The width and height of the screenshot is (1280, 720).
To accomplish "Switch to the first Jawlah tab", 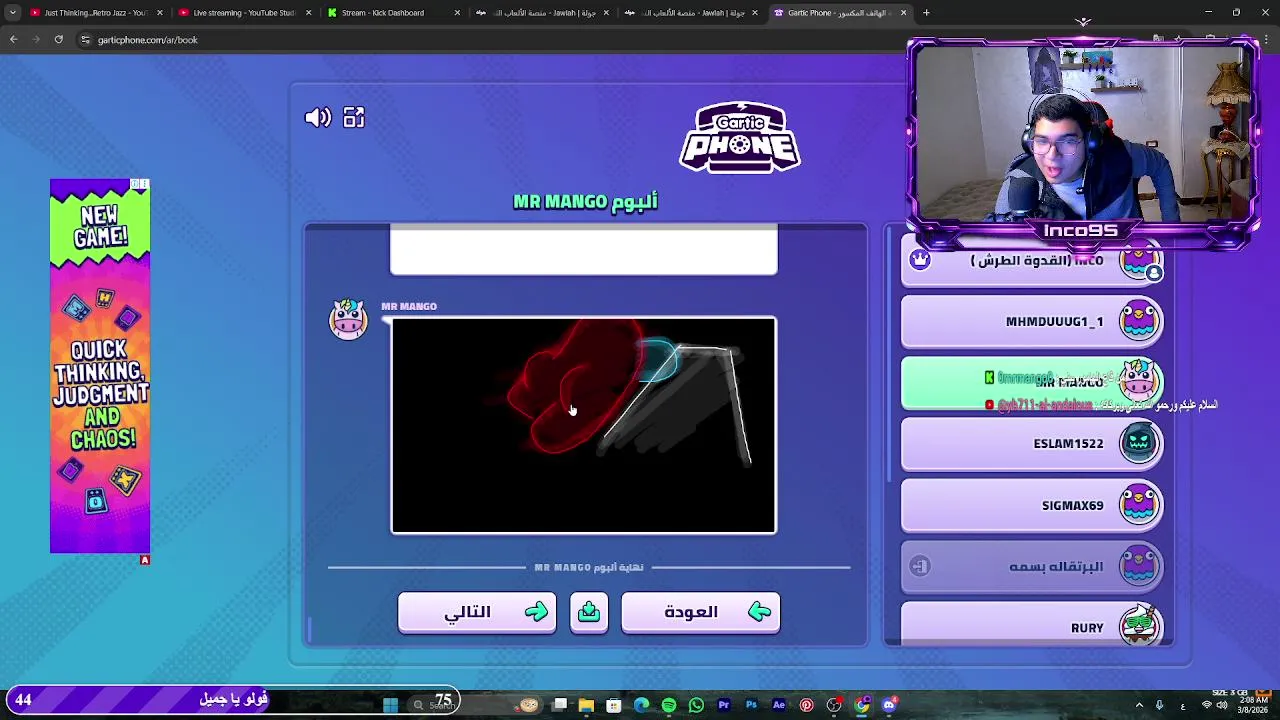I will pos(540,13).
